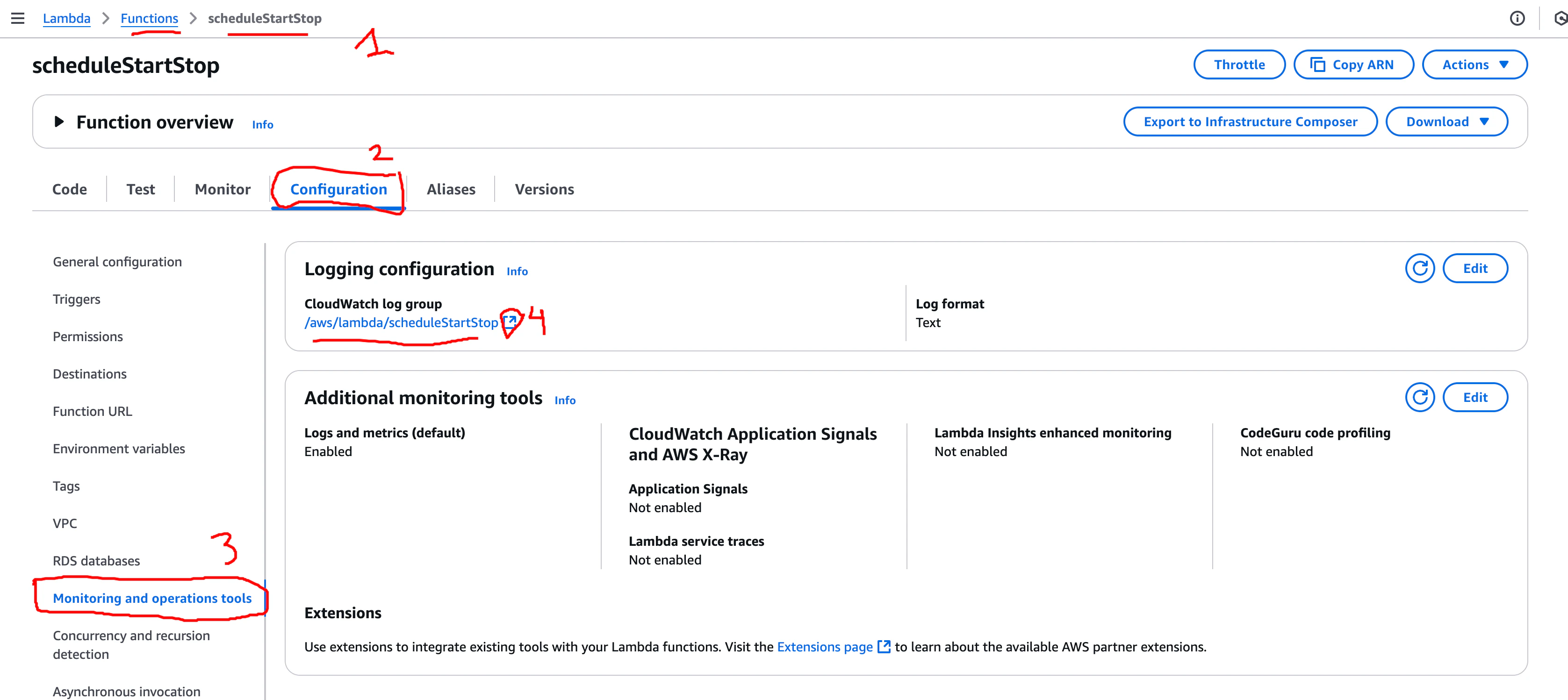The image size is (1568, 700).
Task: Click the scheduleStartStop page heading
Action: [125, 65]
